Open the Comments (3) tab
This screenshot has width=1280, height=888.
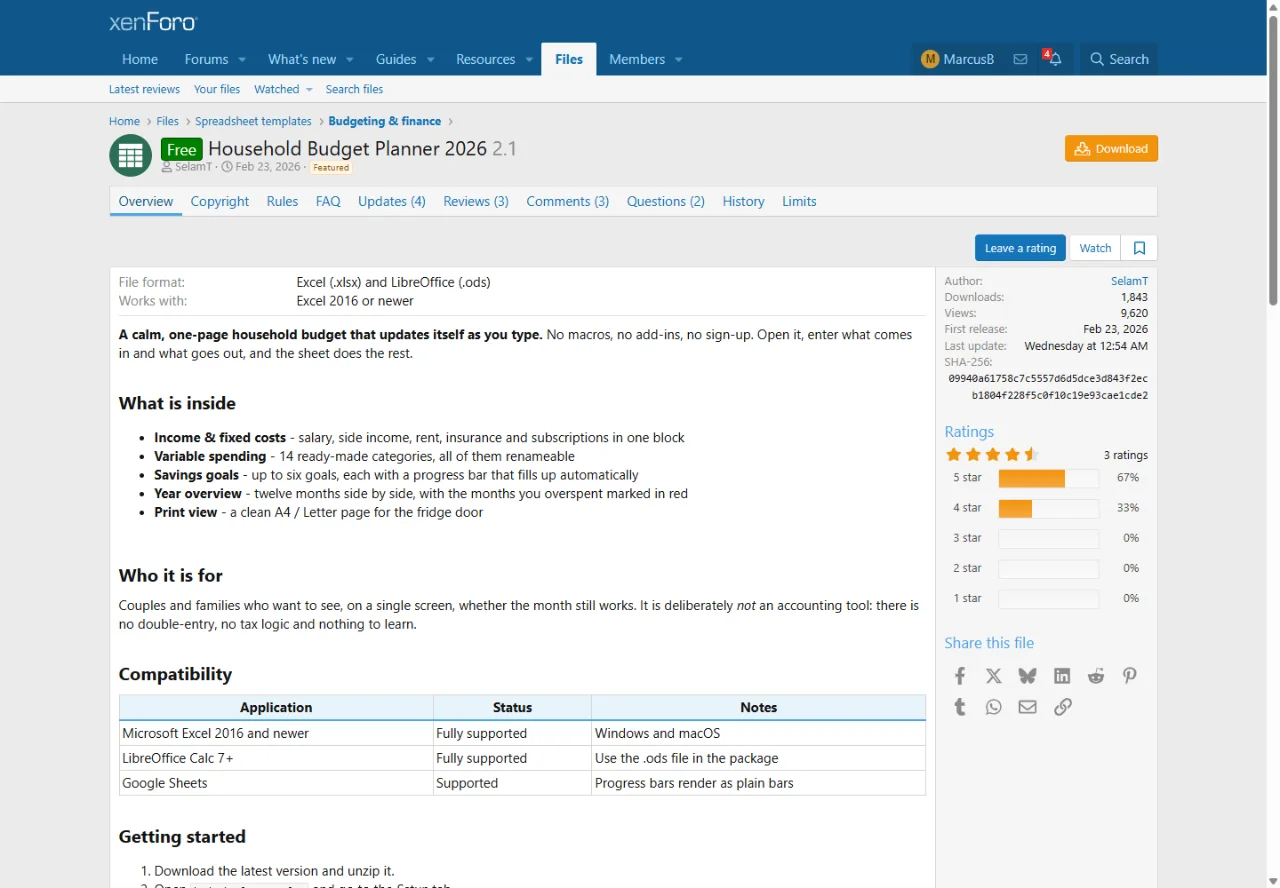[x=568, y=201]
